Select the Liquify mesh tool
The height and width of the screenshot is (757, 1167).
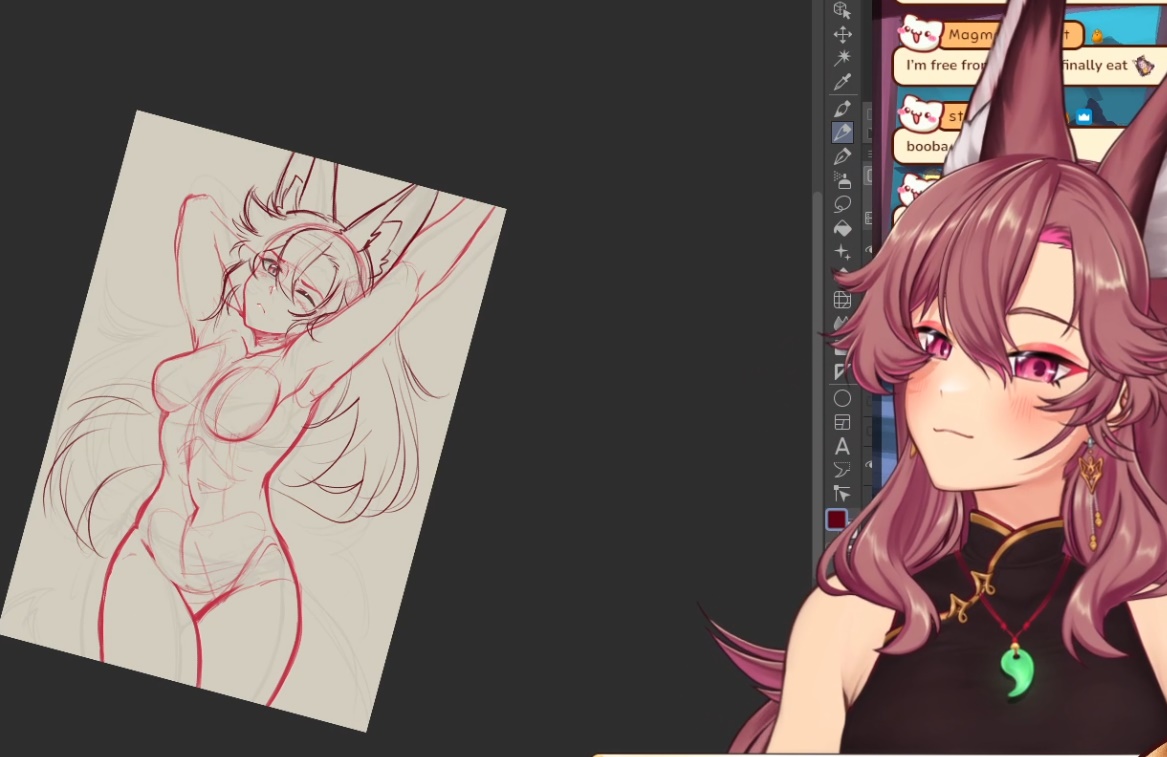click(x=843, y=300)
